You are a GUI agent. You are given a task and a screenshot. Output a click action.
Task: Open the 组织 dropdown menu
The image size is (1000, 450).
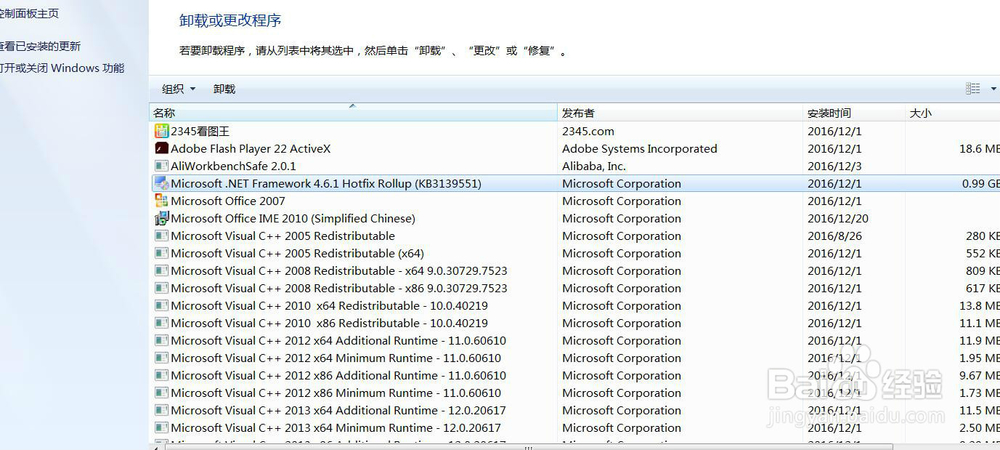coord(179,89)
